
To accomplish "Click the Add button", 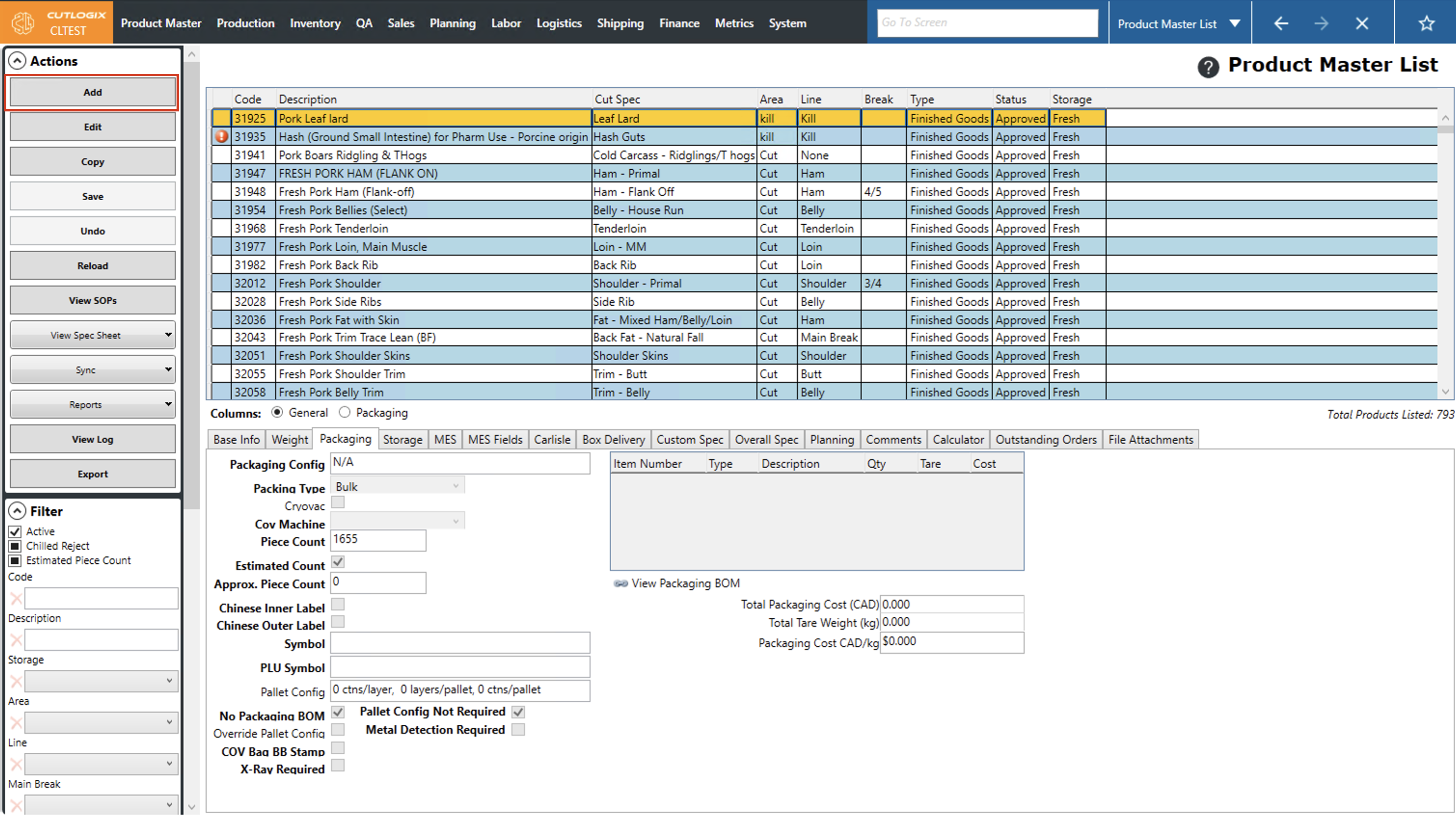I will pos(93,92).
